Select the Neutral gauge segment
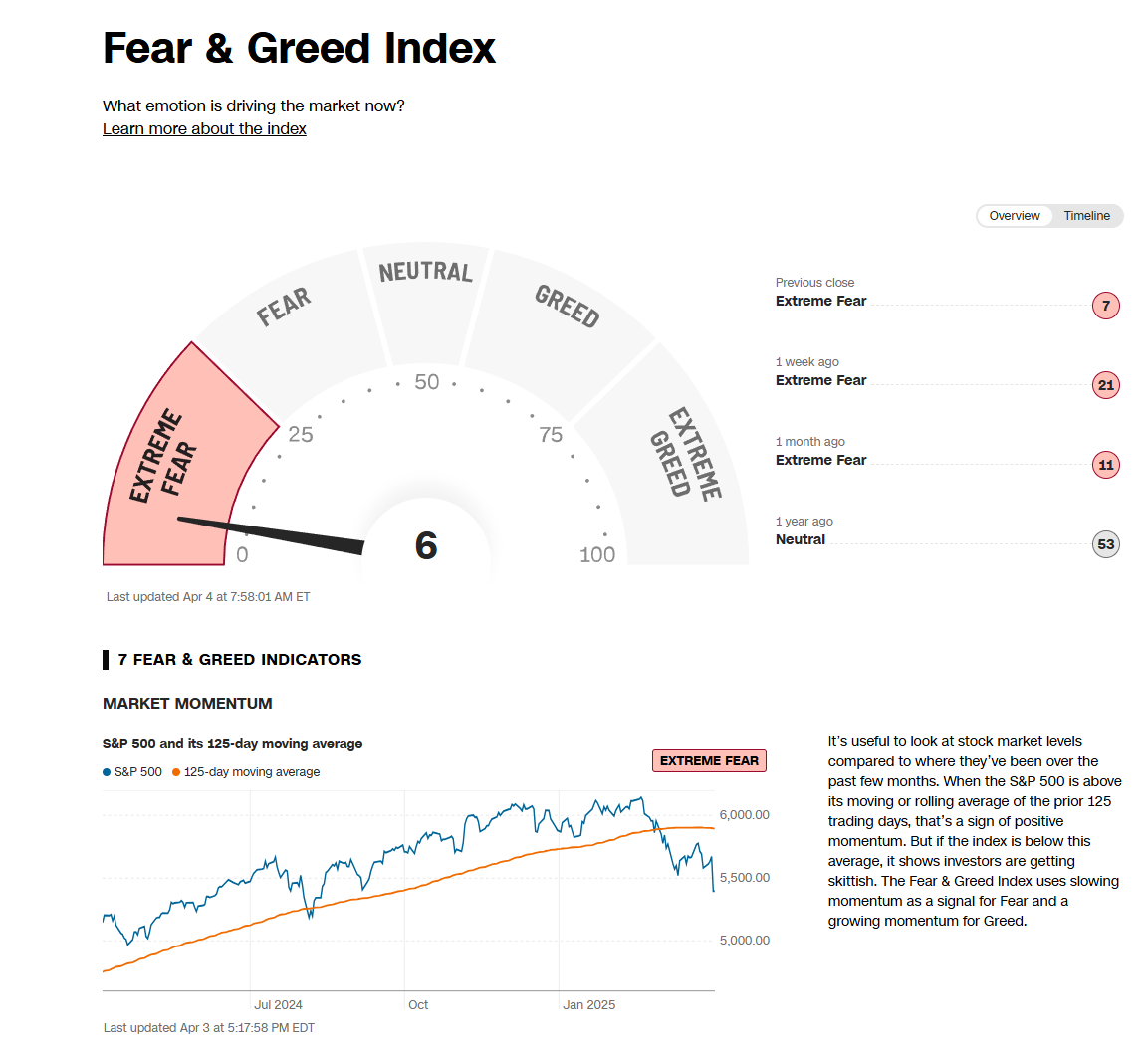Image resolution: width=1148 pixels, height=1051 pixels. tap(425, 289)
